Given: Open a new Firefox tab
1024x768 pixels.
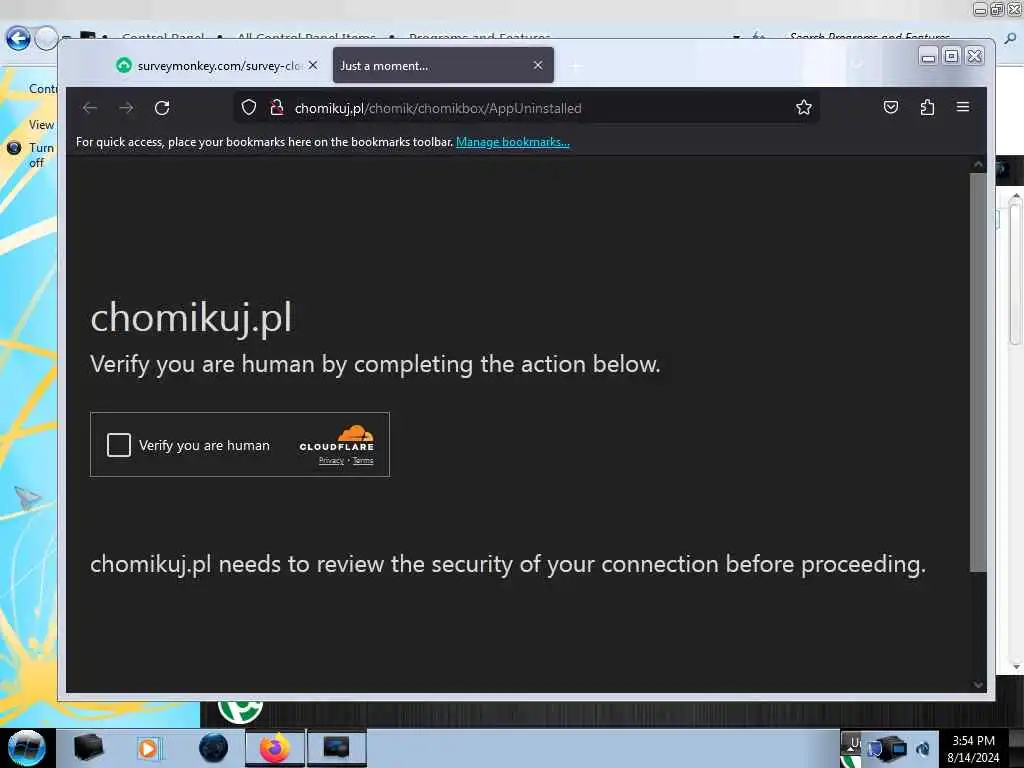Looking at the screenshot, I should 576,65.
